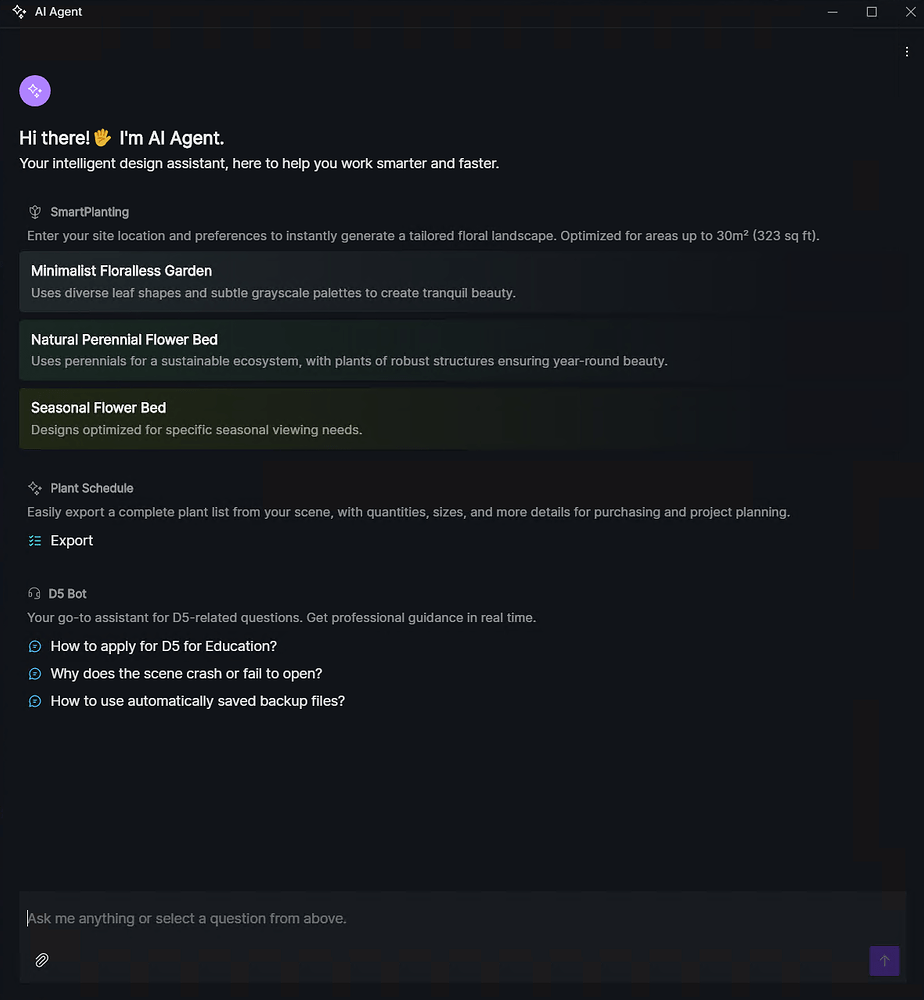Click the chat bubble icon beside crash question
This screenshot has width=924, height=1000.
[34, 674]
